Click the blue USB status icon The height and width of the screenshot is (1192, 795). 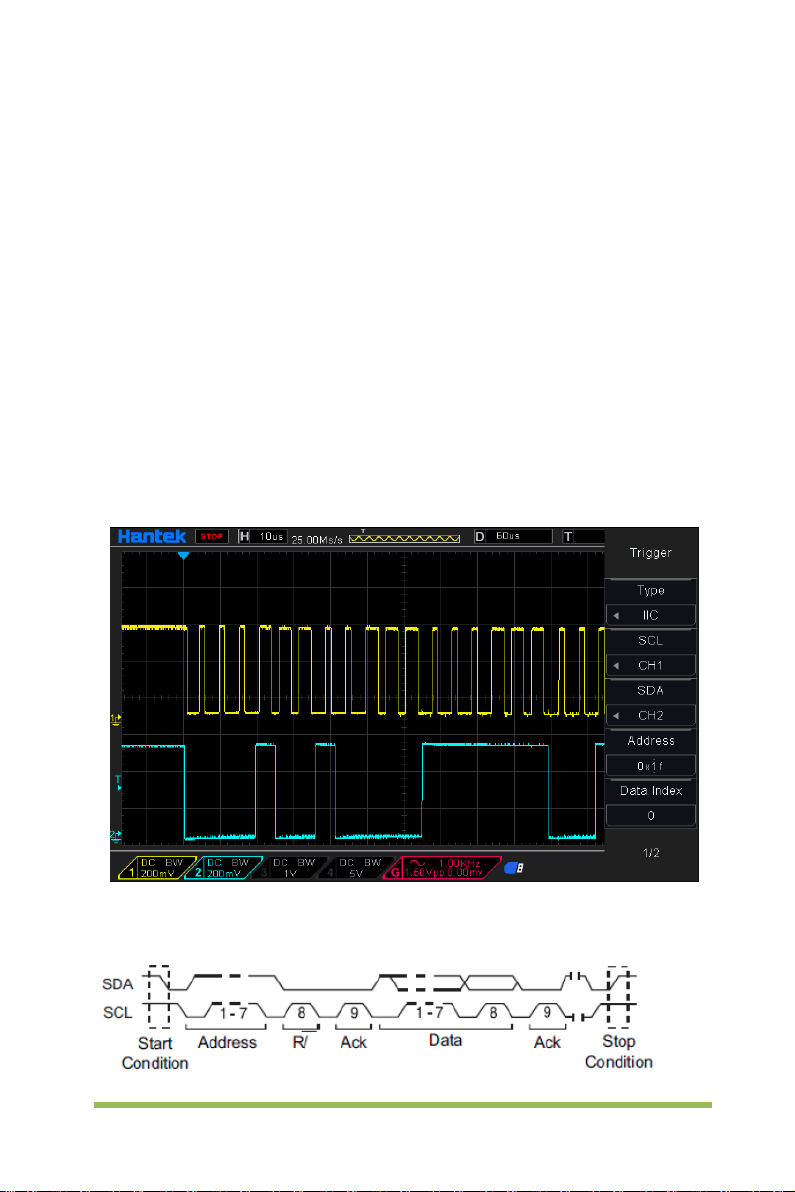[x=513, y=868]
